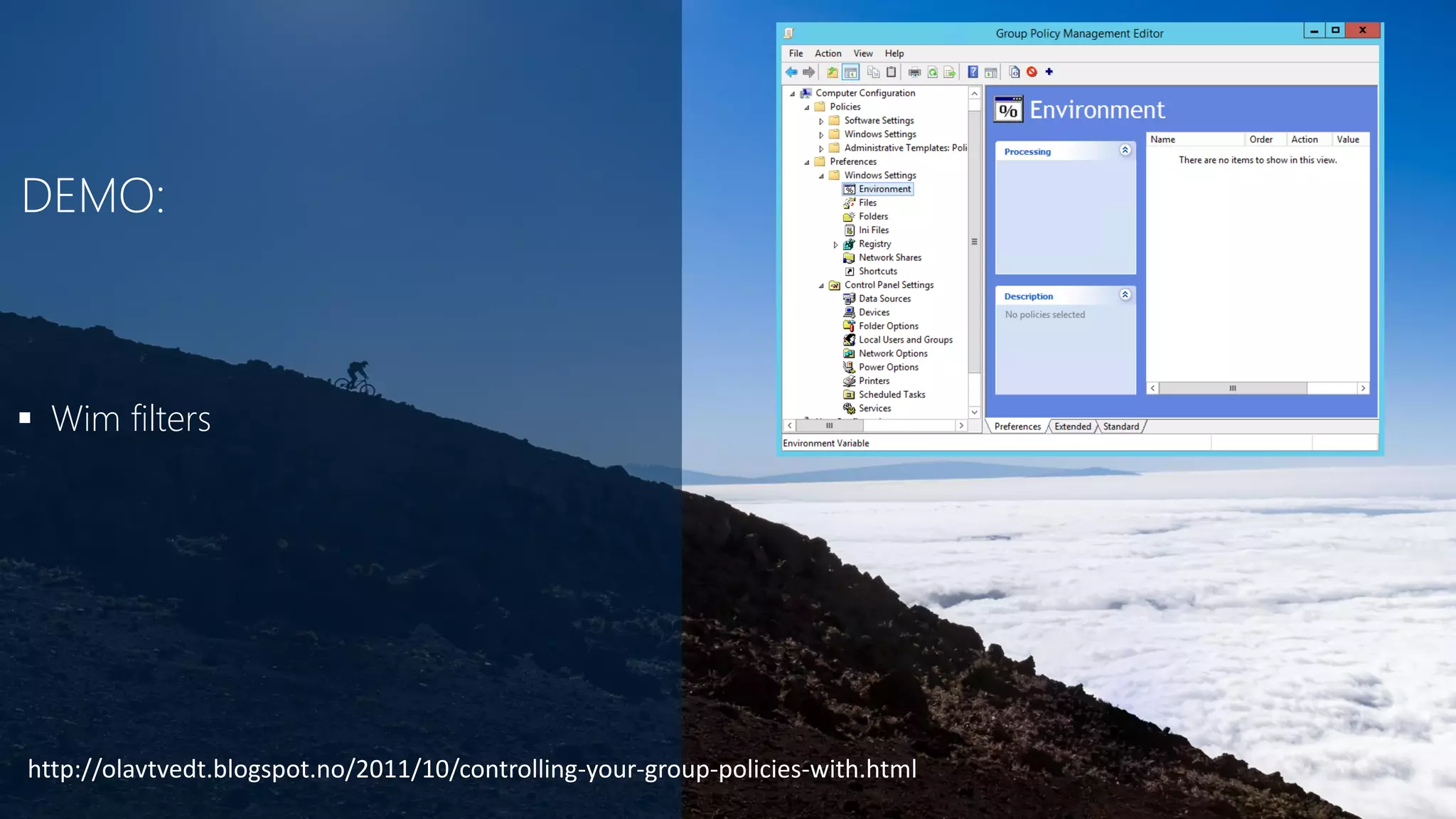Click the red Disable item icon
This screenshot has height=819, width=1456.
(1032, 72)
